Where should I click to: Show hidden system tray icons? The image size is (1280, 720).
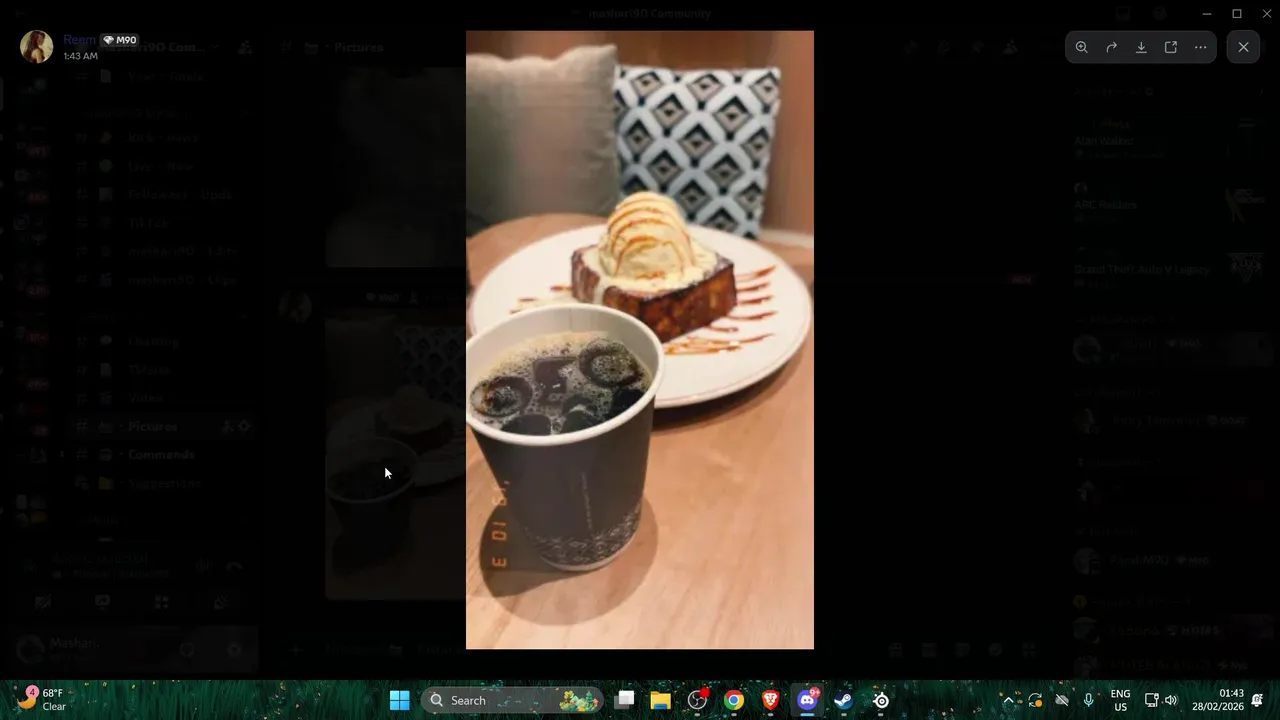(1008, 700)
